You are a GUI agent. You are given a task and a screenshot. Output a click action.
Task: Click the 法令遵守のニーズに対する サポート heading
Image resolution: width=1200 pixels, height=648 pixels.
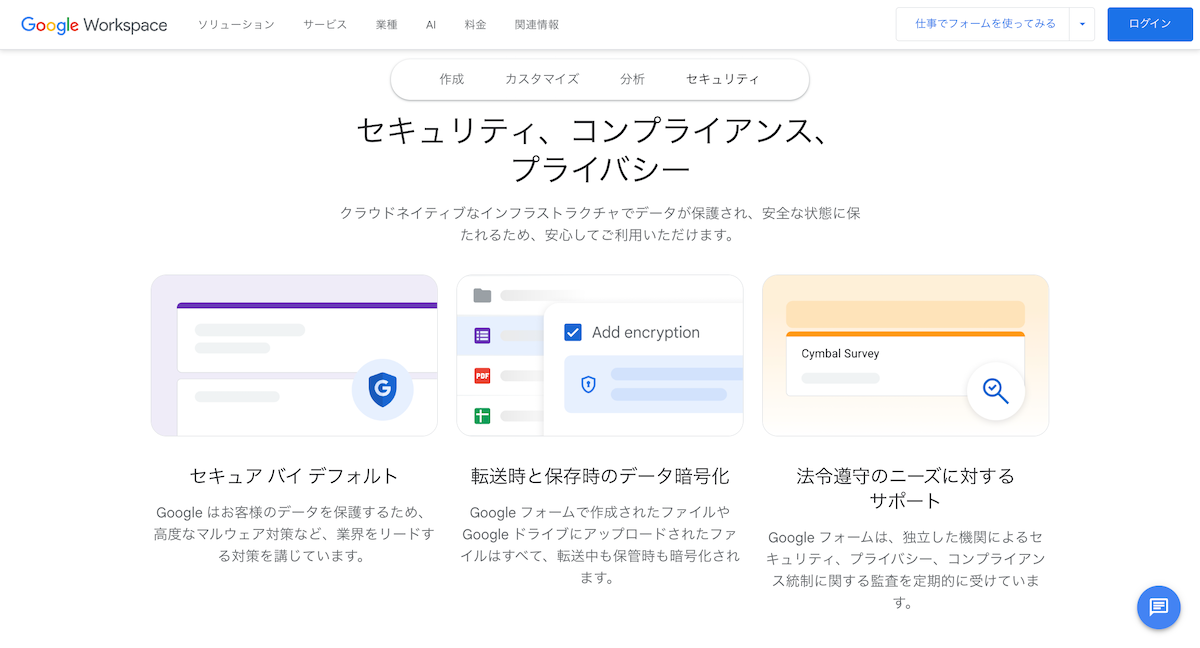pyautogui.click(x=906, y=488)
